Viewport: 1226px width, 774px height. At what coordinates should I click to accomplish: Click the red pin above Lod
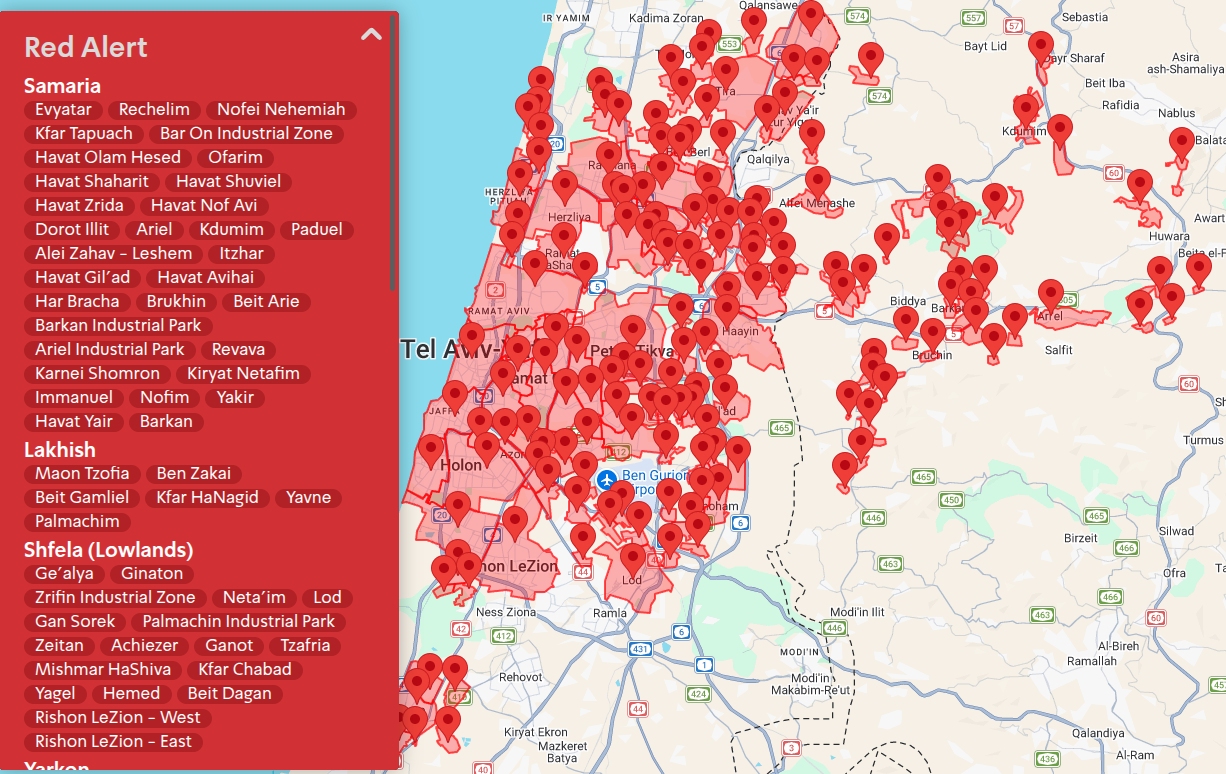[632, 558]
